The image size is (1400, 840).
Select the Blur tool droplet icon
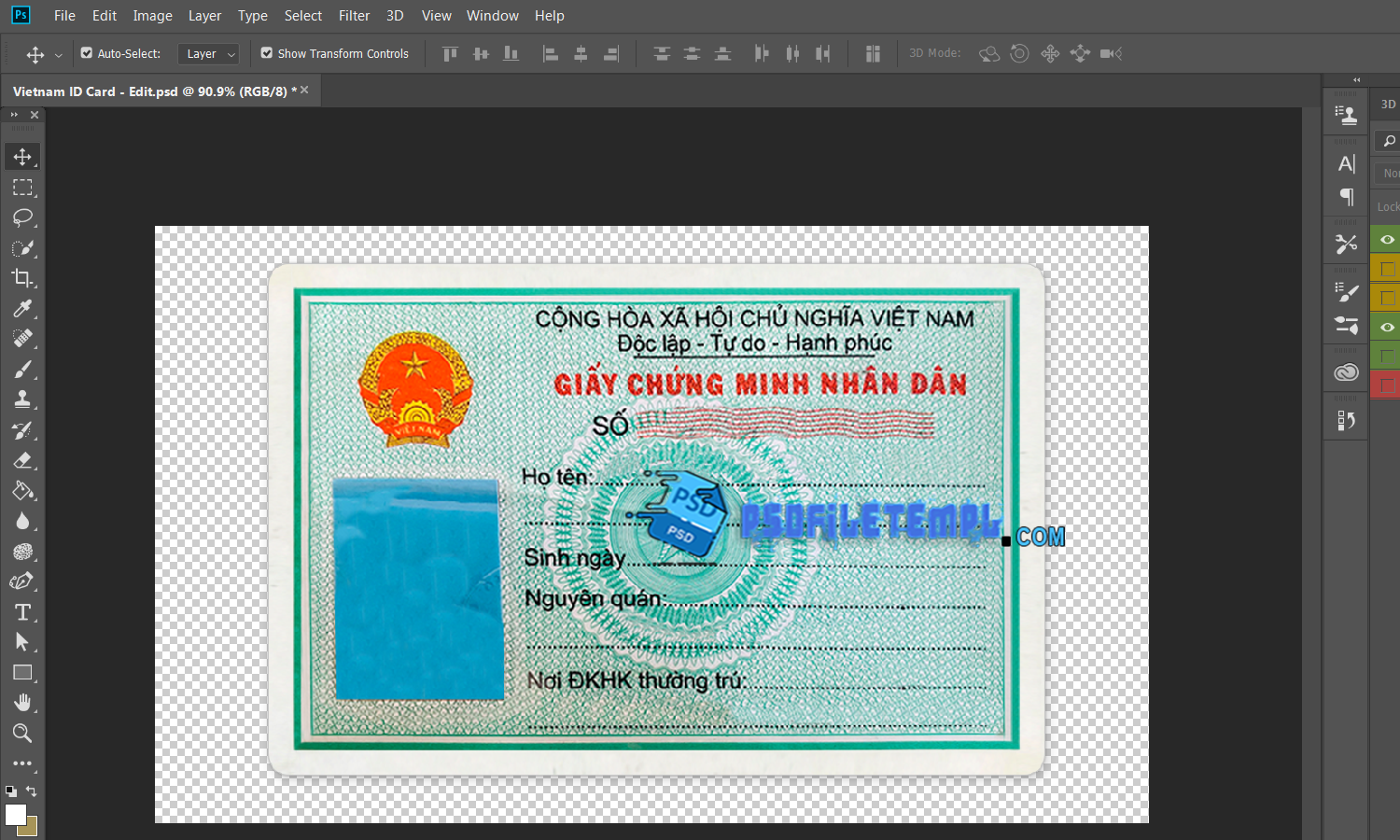click(22, 521)
